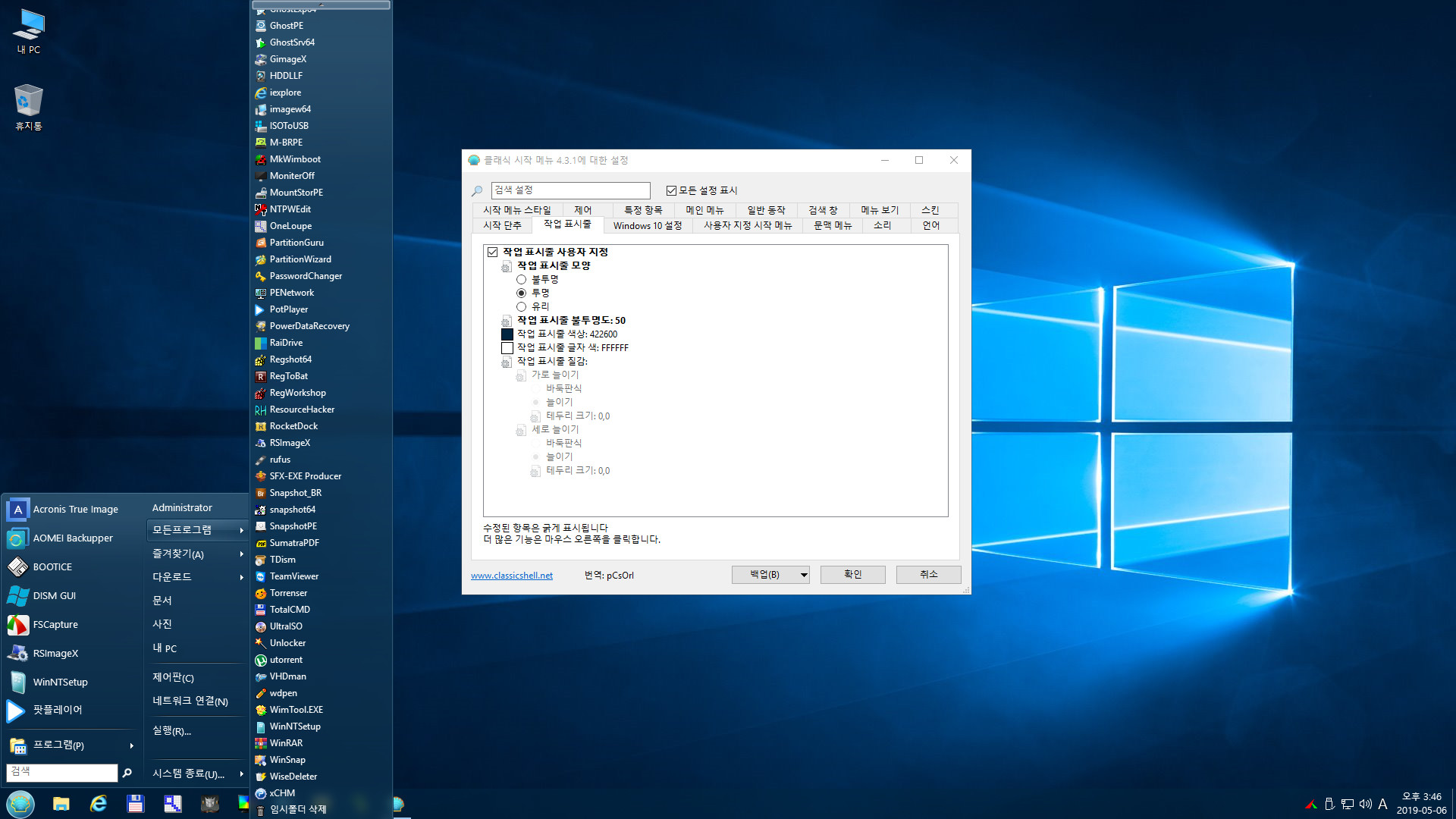This screenshot has height=819, width=1456.
Task: Open the network icon in system tray
Action: tap(1348, 804)
